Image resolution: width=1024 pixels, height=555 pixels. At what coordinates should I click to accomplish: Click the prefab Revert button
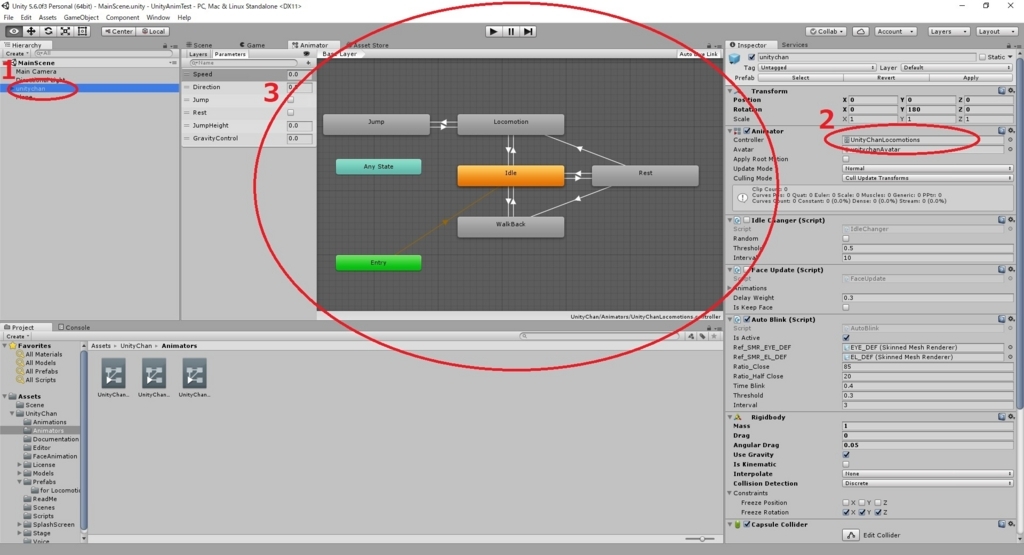pos(886,78)
